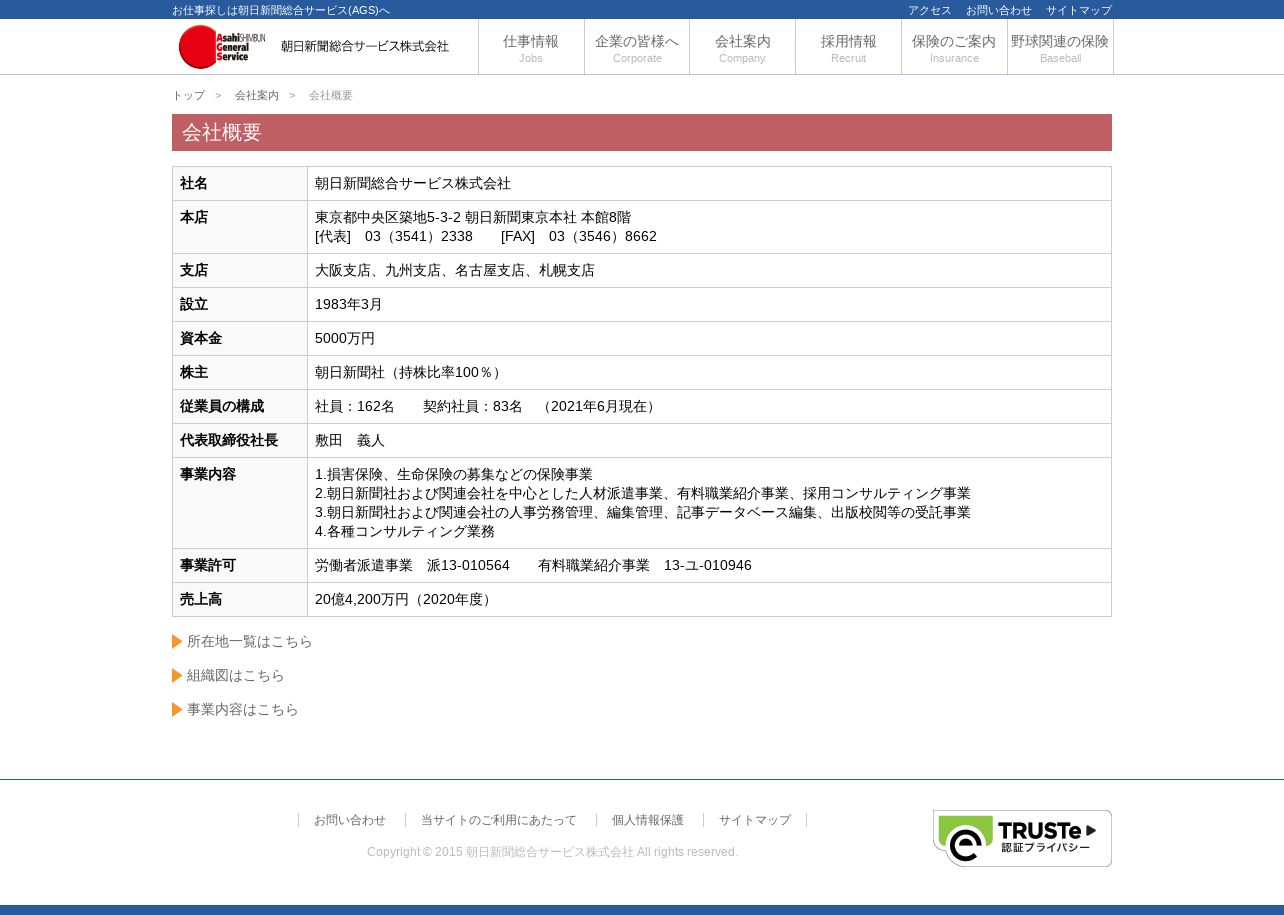Open the 会社案内 Company menu
Viewport: 1284px width, 915px height.
coord(742,47)
